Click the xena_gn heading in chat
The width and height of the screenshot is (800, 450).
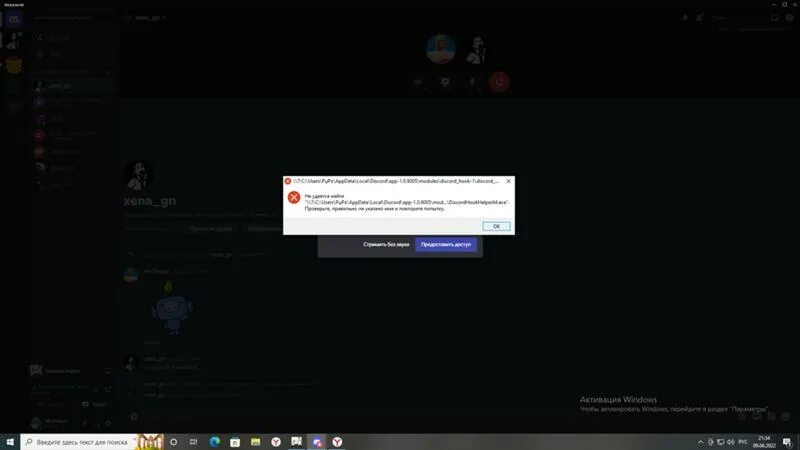149,201
